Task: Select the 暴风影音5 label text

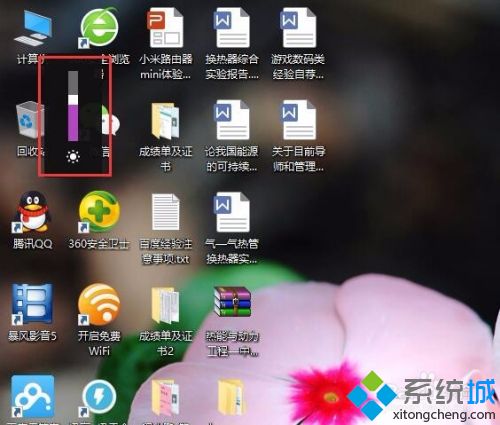Action: point(32,336)
